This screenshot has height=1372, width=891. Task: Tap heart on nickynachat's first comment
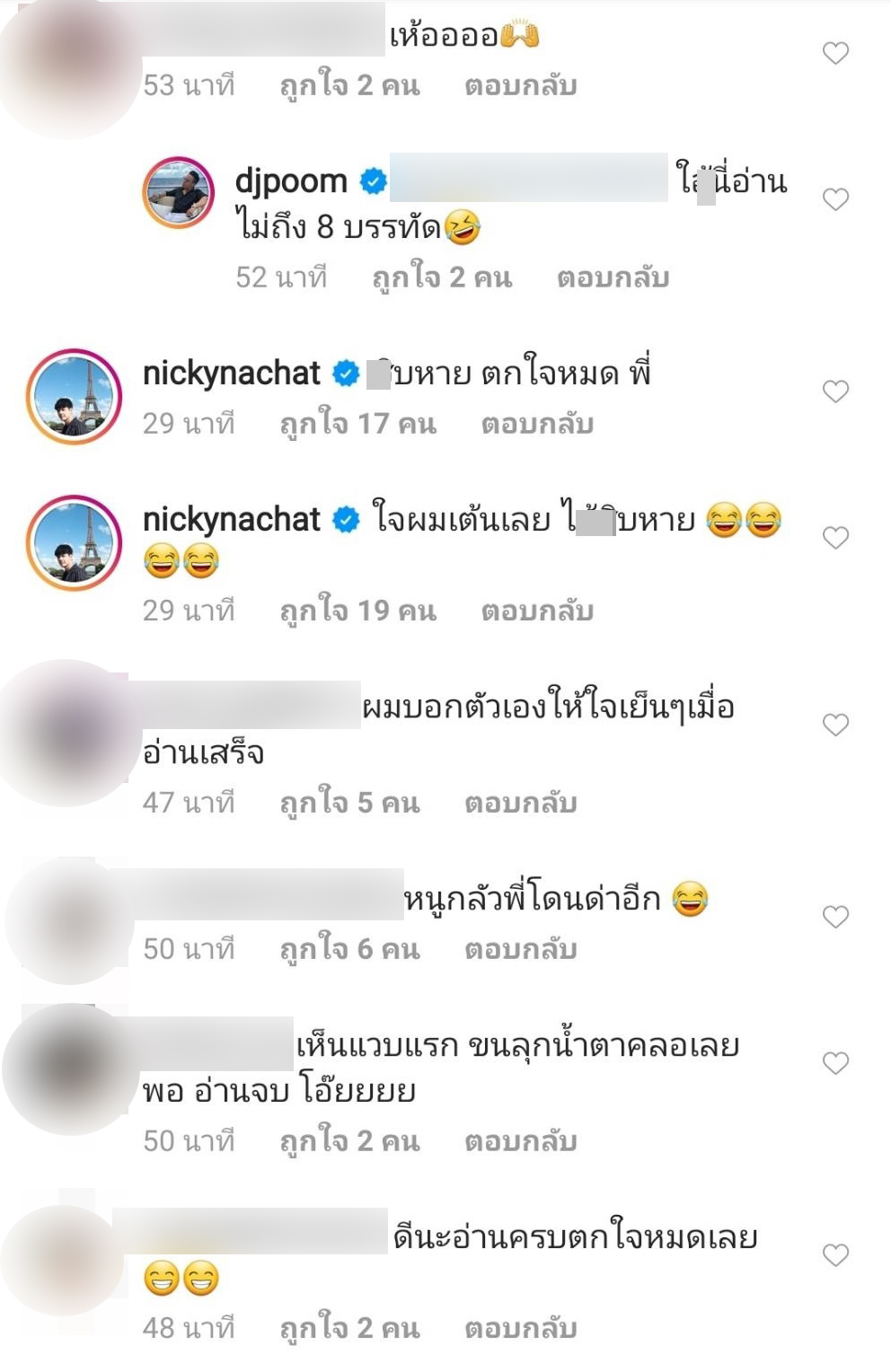click(x=835, y=391)
